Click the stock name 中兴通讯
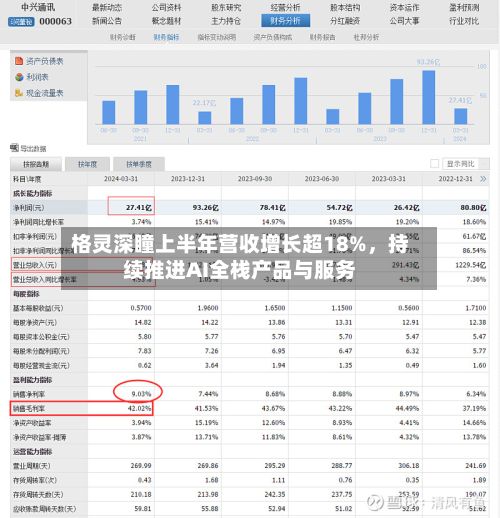This screenshot has height=518, width=500. click(38, 7)
